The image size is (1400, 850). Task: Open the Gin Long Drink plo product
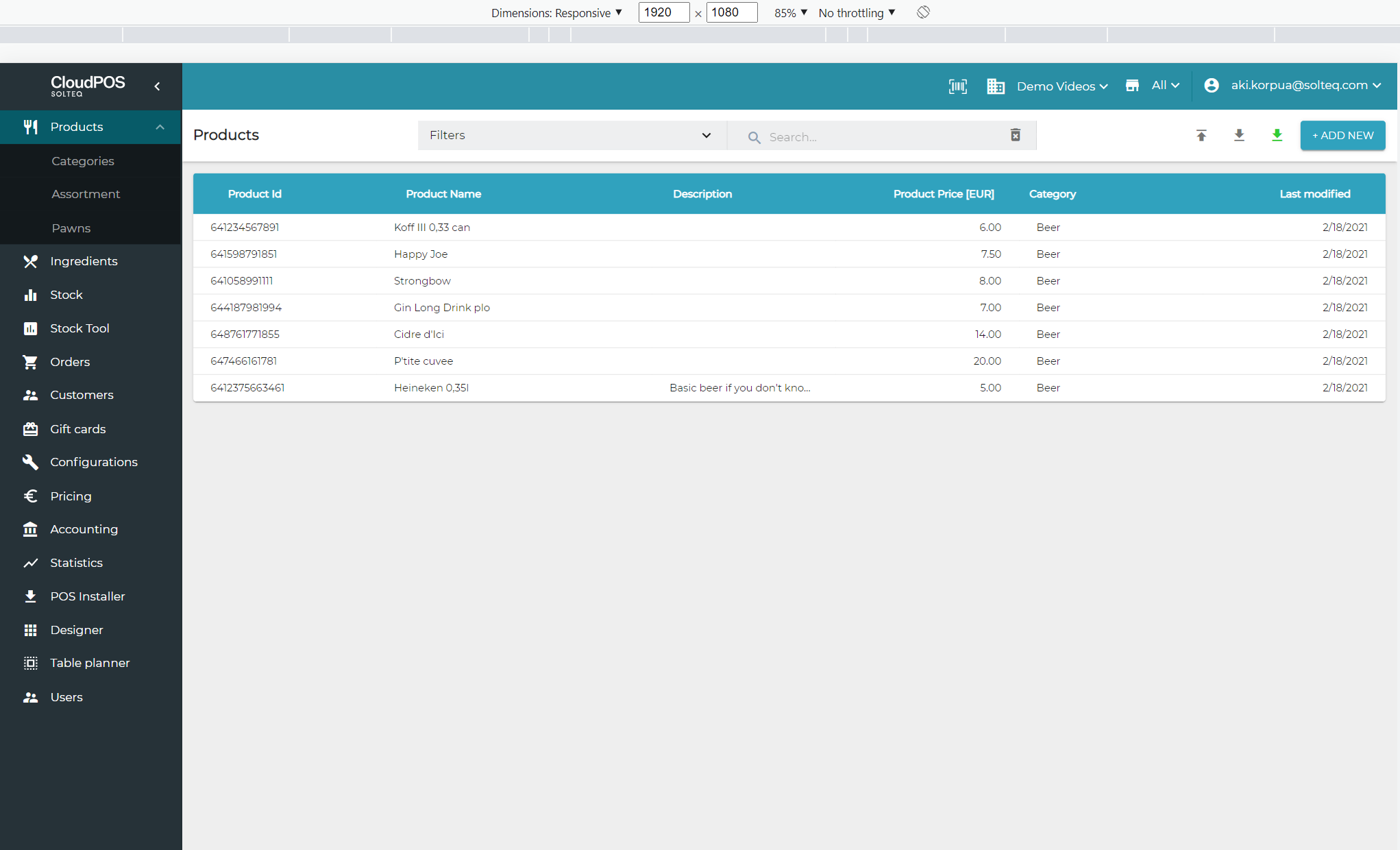click(x=441, y=308)
